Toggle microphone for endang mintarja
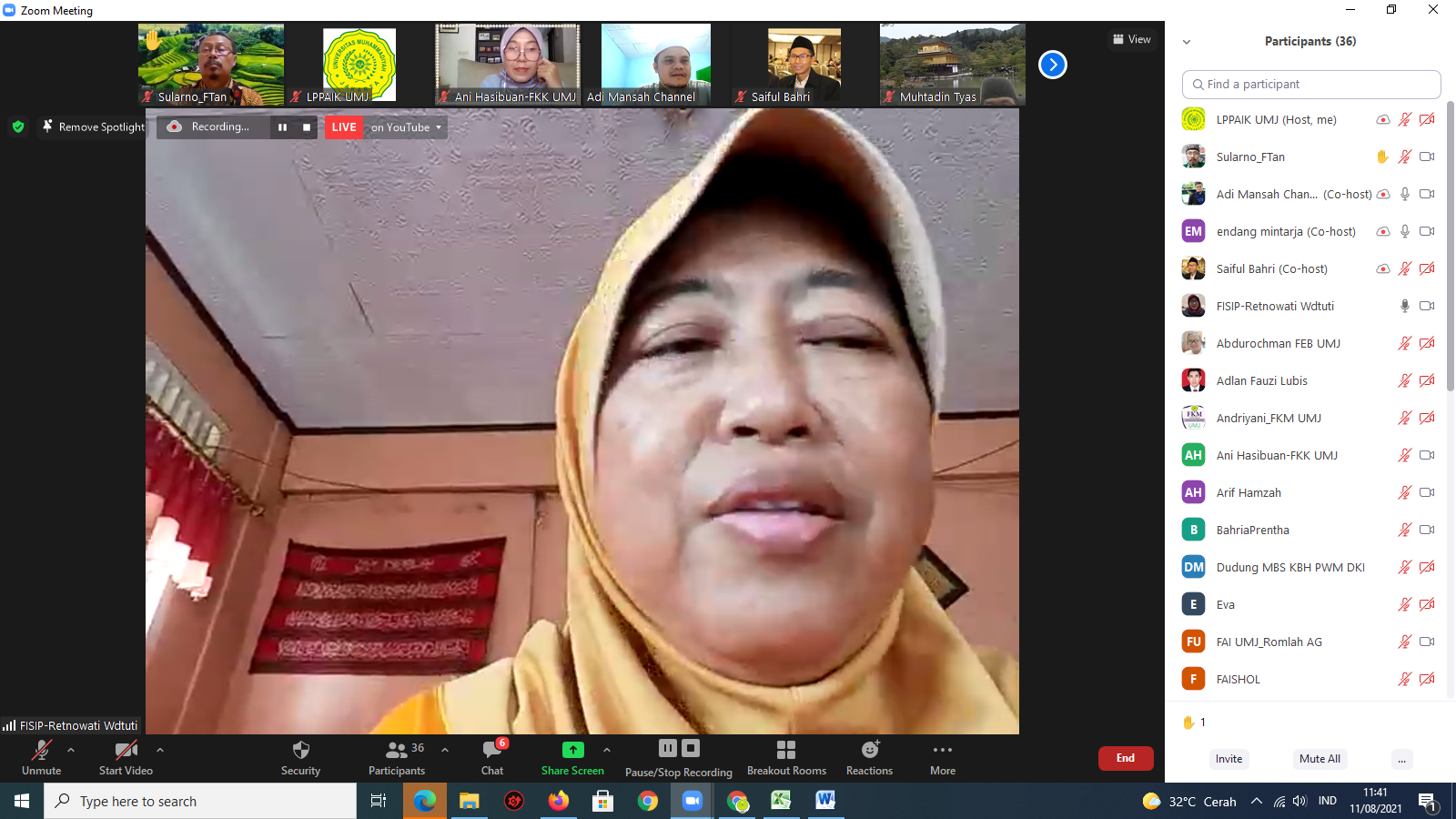 (x=1405, y=231)
